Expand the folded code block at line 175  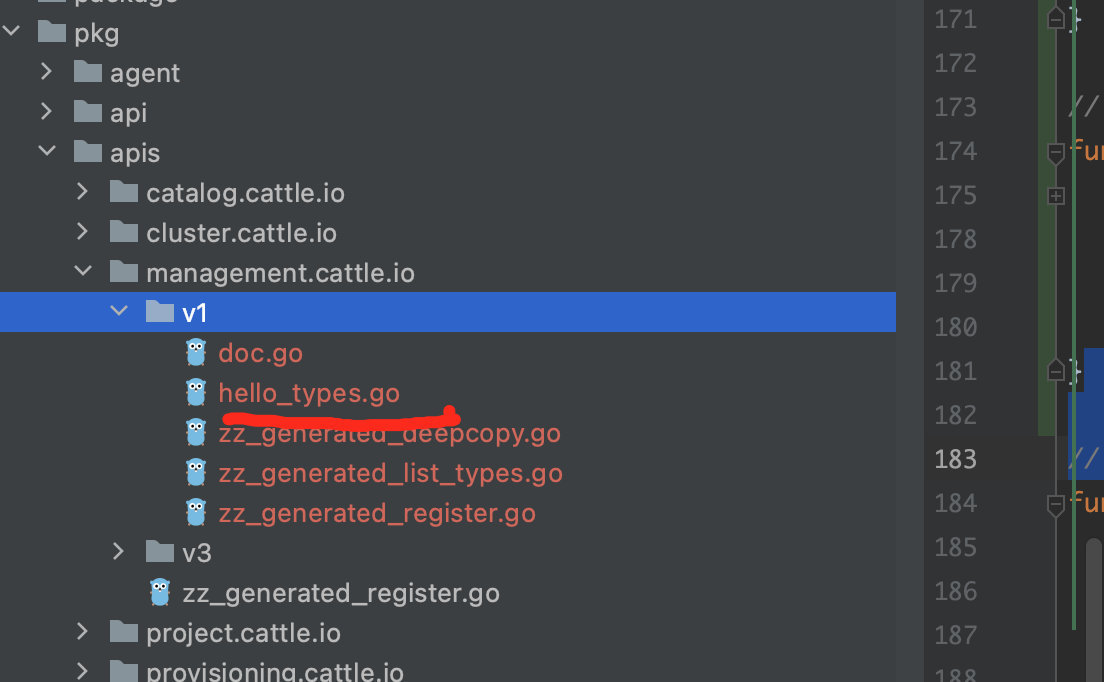(x=1055, y=196)
